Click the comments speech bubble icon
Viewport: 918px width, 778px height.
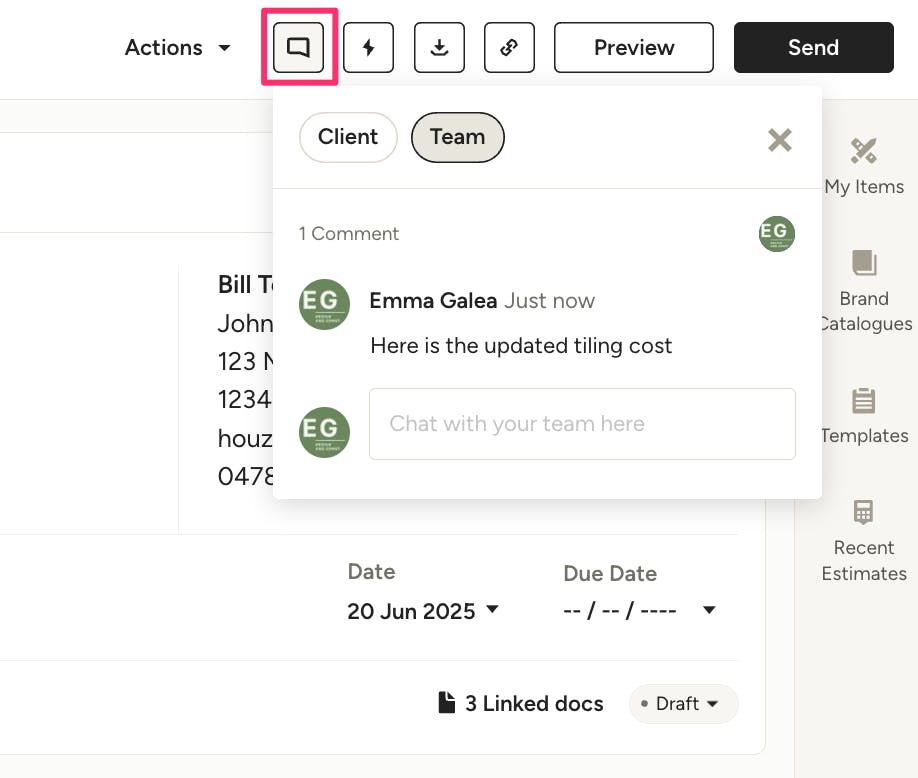(x=299, y=47)
